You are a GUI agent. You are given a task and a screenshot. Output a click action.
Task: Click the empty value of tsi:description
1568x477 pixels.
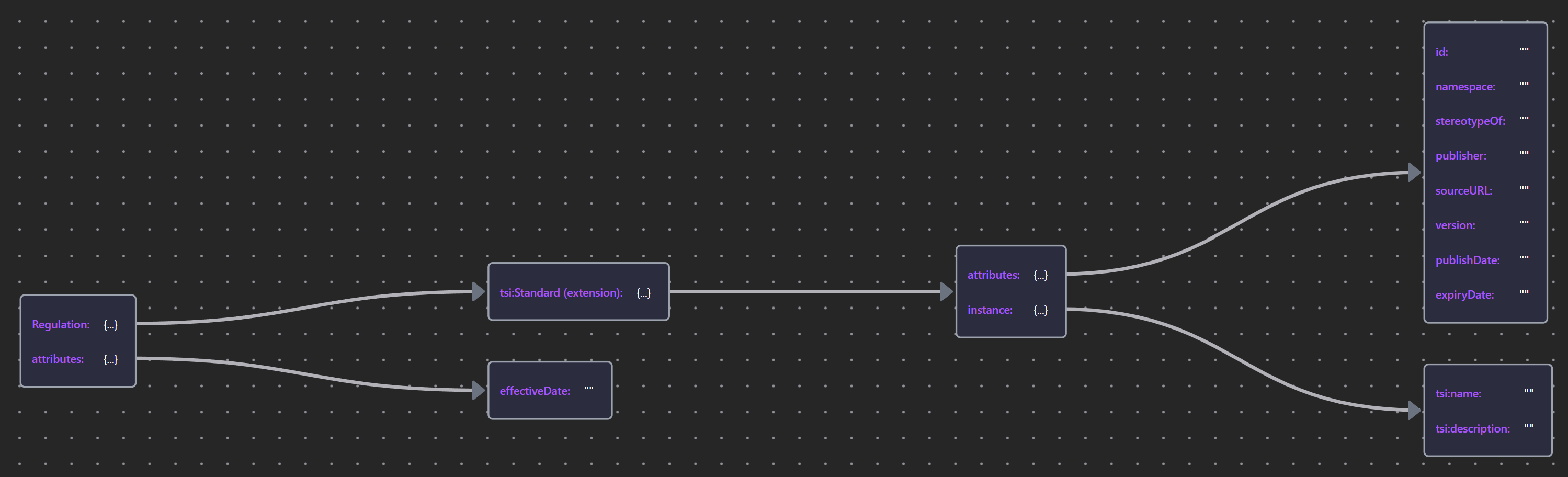click(1529, 426)
